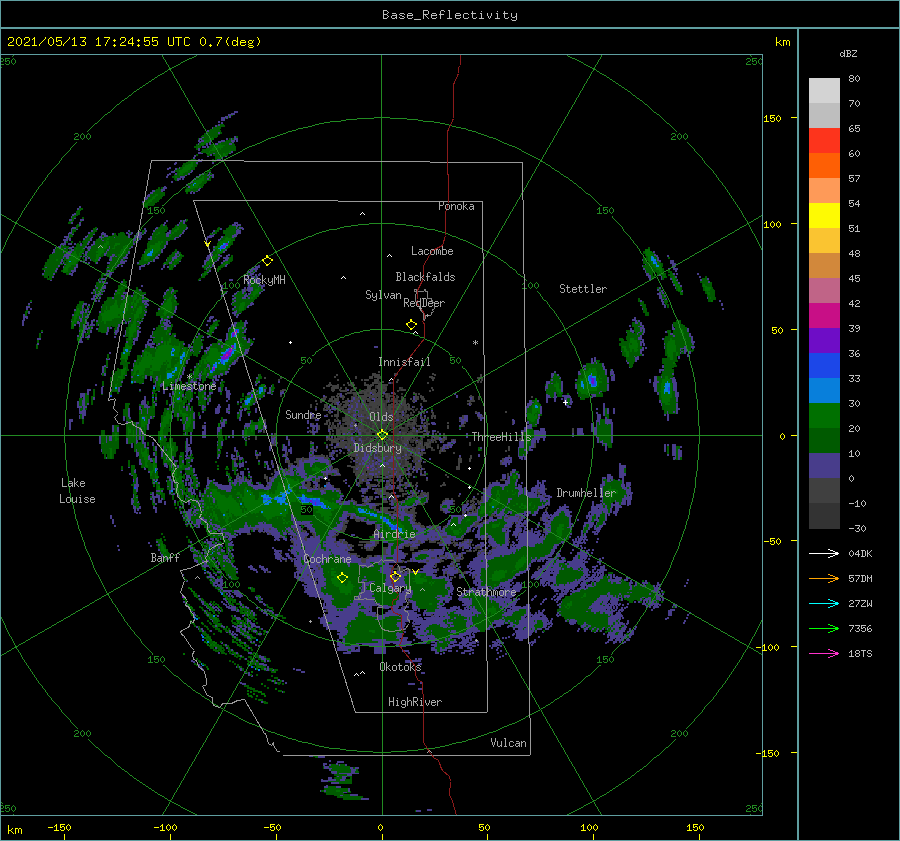Pick the purple 36-39 dBZ color swatch

click(824, 340)
